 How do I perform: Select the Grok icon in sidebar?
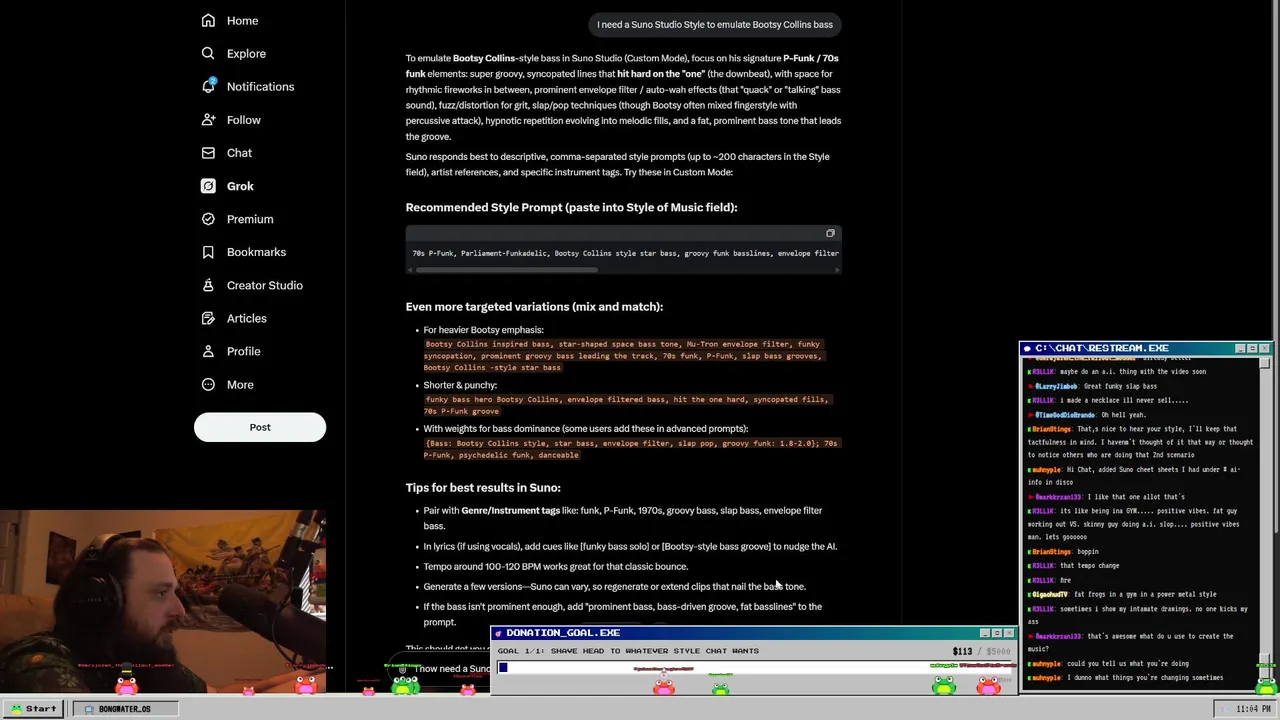208,185
